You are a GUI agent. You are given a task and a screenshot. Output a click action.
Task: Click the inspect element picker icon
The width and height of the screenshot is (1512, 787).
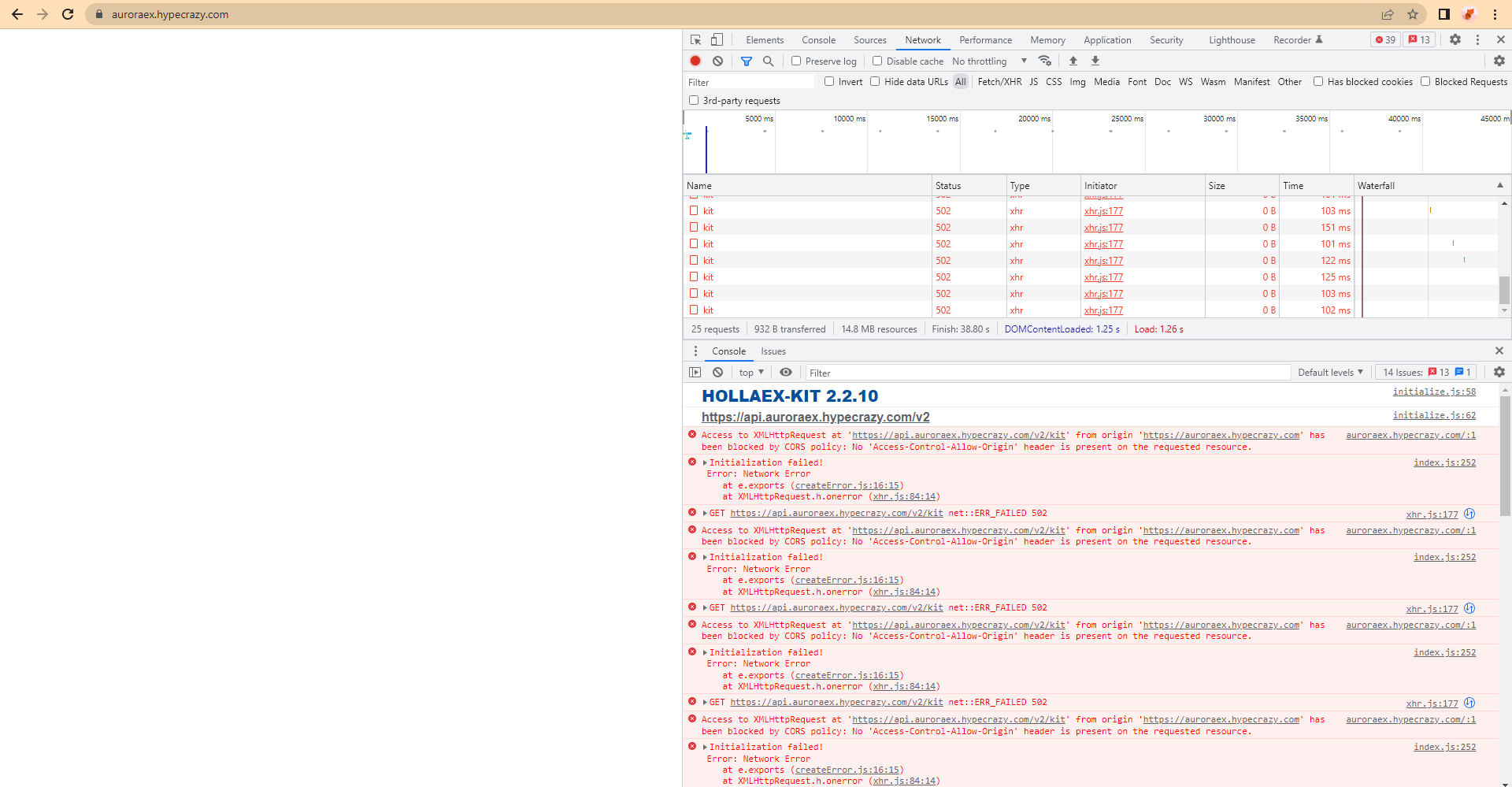click(x=695, y=39)
